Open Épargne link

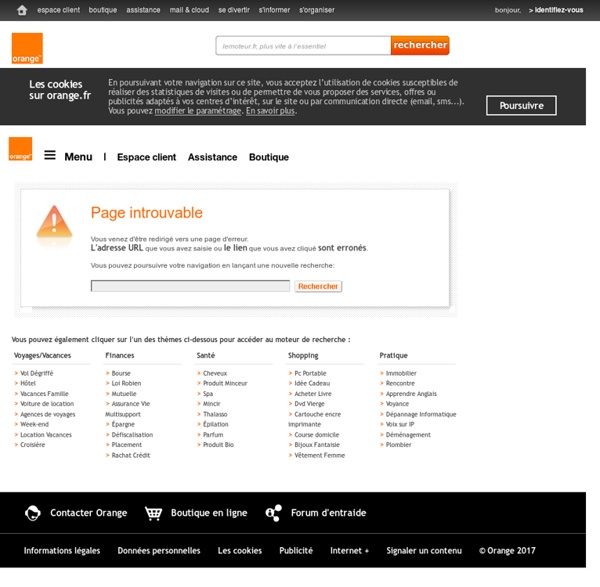123,424
